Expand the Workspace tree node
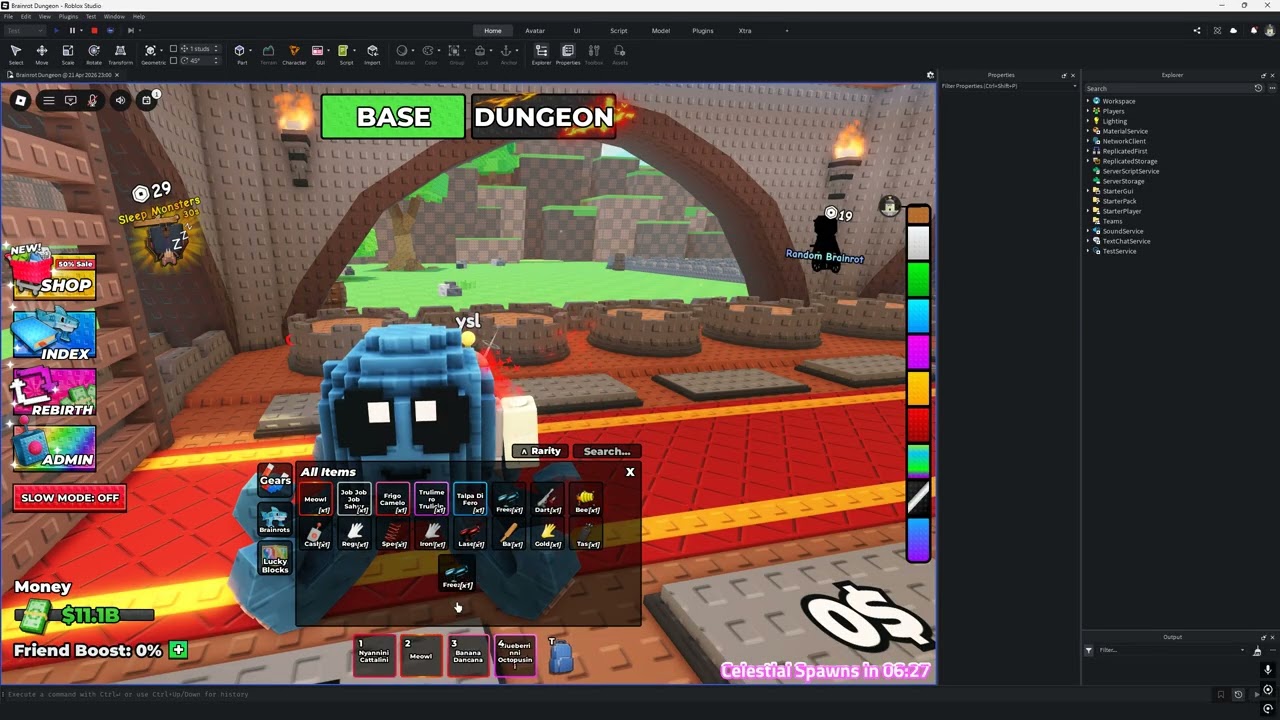Screen dimensions: 1280x720 point(1088,101)
